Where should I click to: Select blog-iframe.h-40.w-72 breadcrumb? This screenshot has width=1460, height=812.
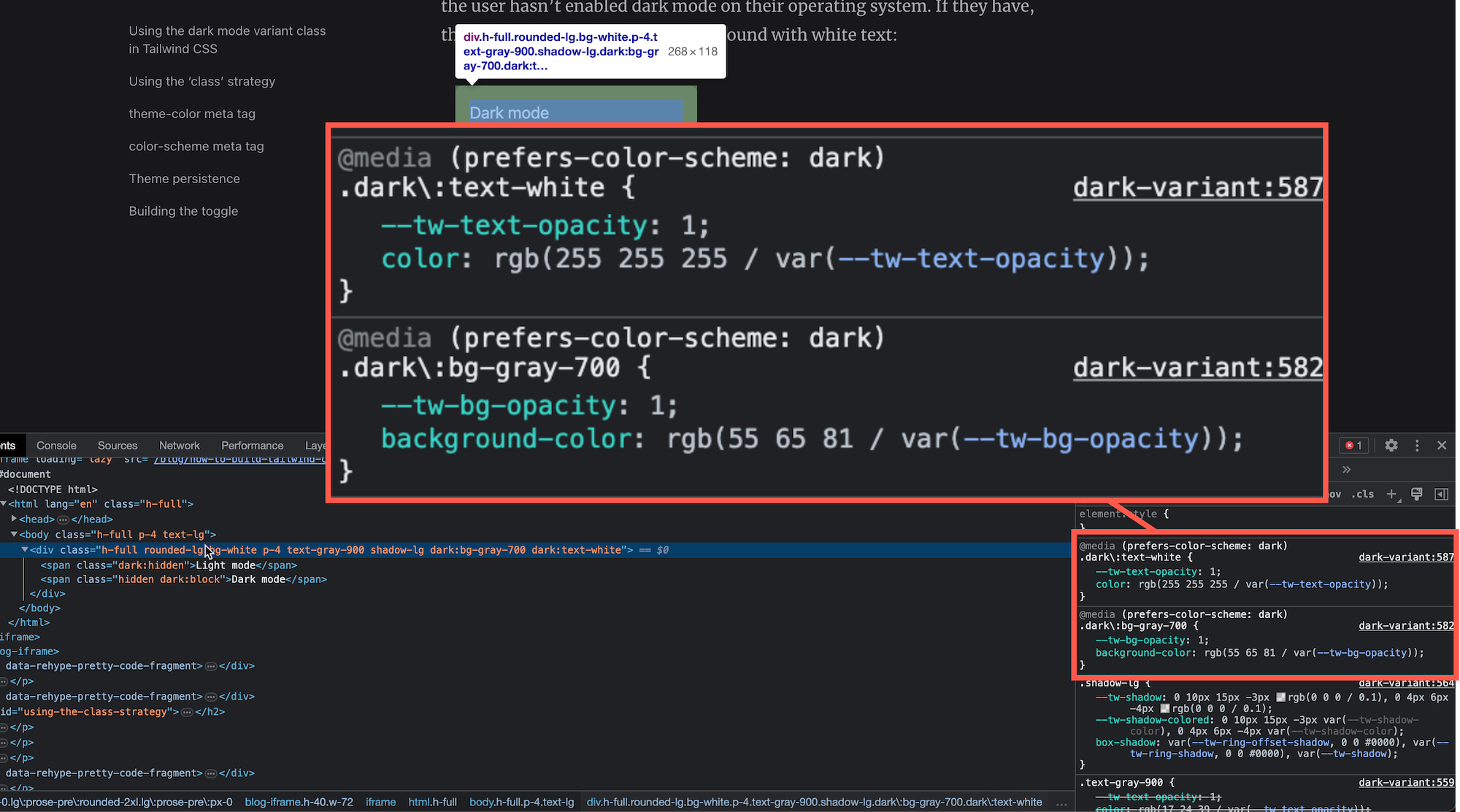[x=299, y=802]
